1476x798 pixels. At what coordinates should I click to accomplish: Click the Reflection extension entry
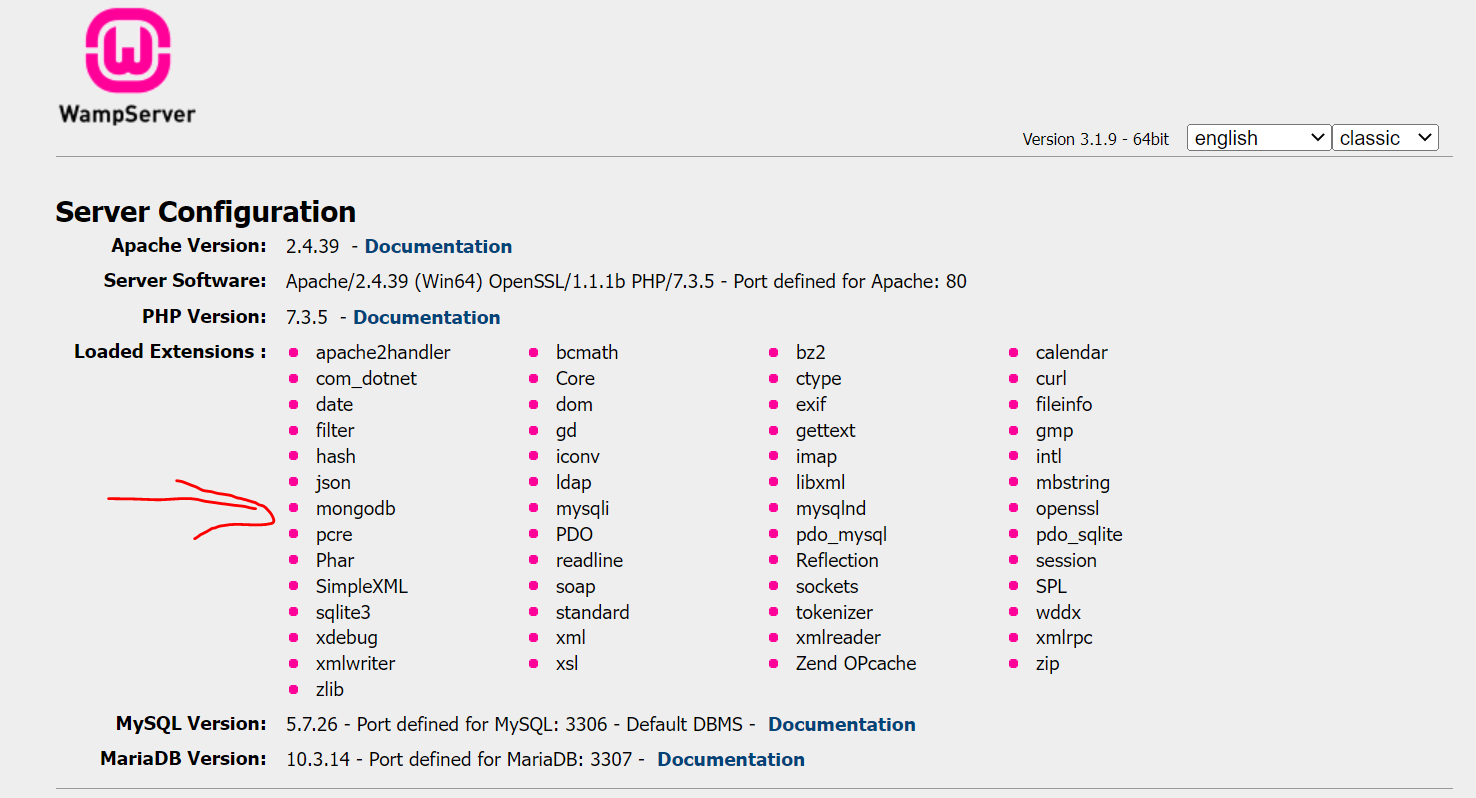pyautogui.click(x=837, y=560)
